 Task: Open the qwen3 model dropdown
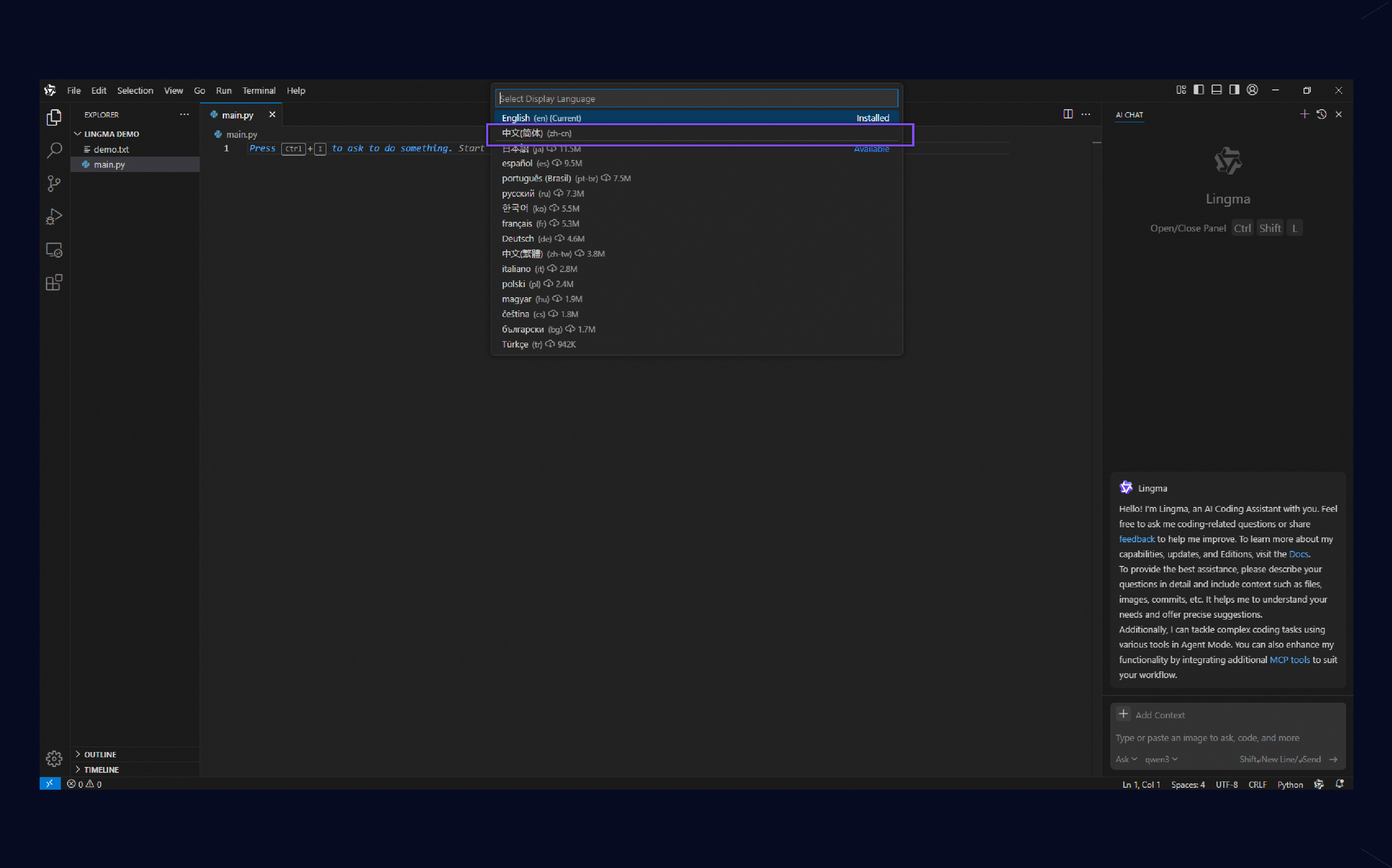[1160, 759]
